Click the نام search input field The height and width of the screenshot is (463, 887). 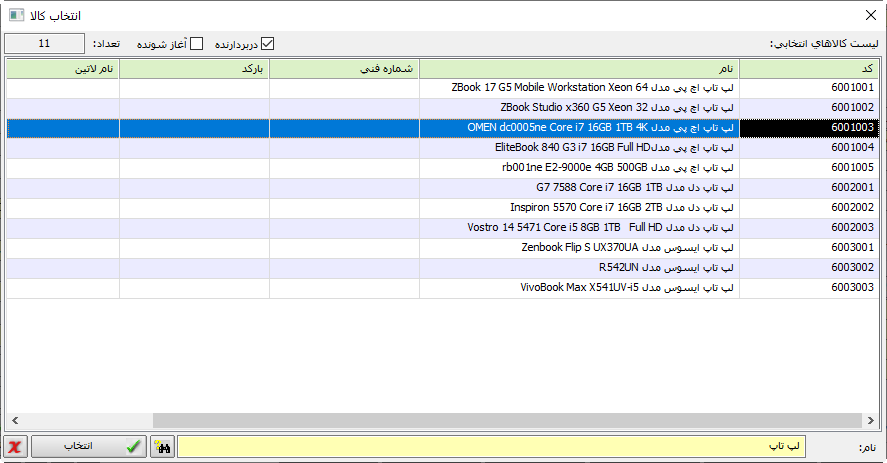coord(492,447)
